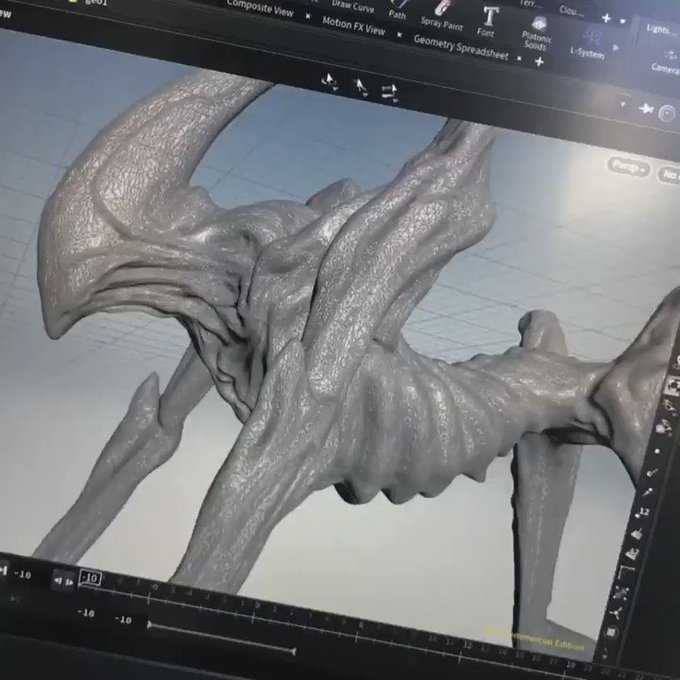Open the Clou... shelf tab
The width and height of the screenshot is (680, 680).
pyautogui.click(x=572, y=10)
